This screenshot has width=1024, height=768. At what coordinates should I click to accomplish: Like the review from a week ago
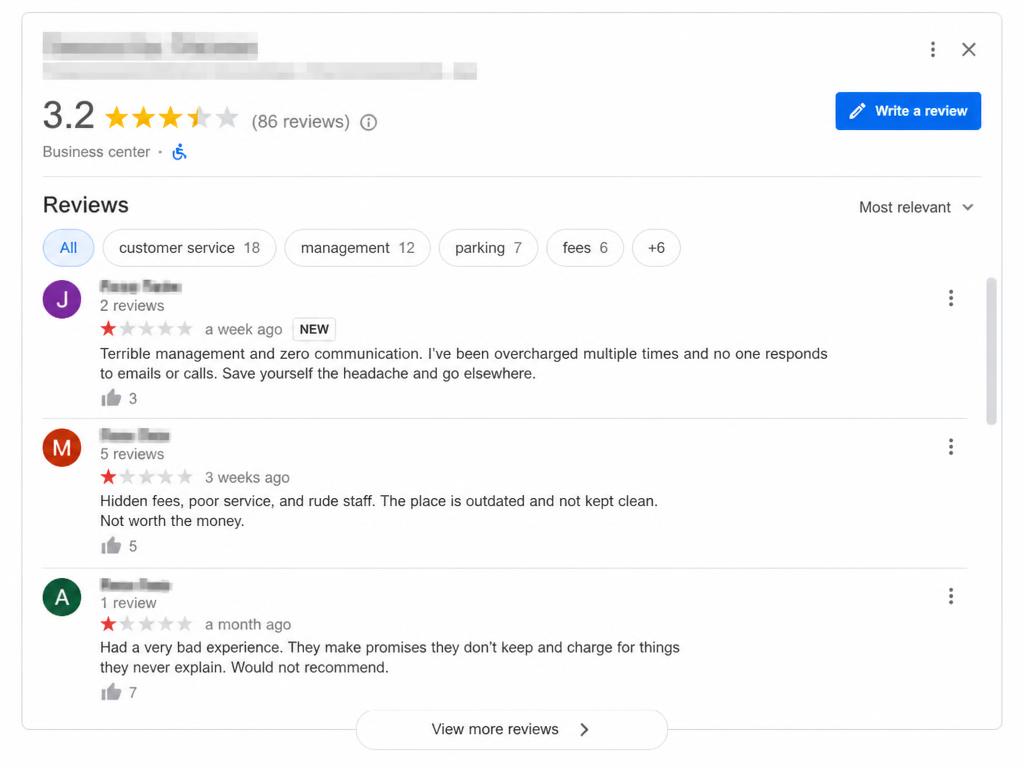pyautogui.click(x=112, y=398)
